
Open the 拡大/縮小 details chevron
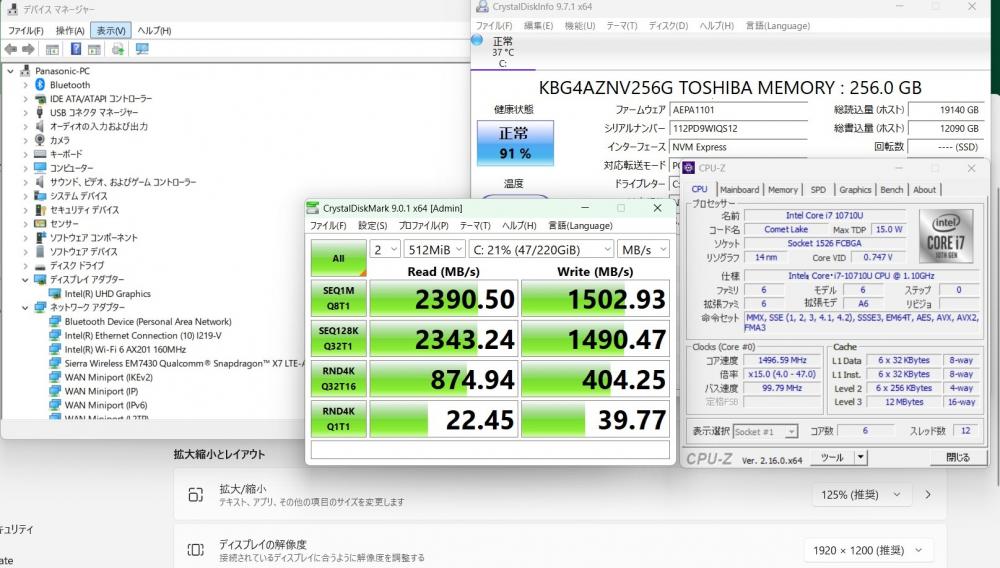coord(928,495)
